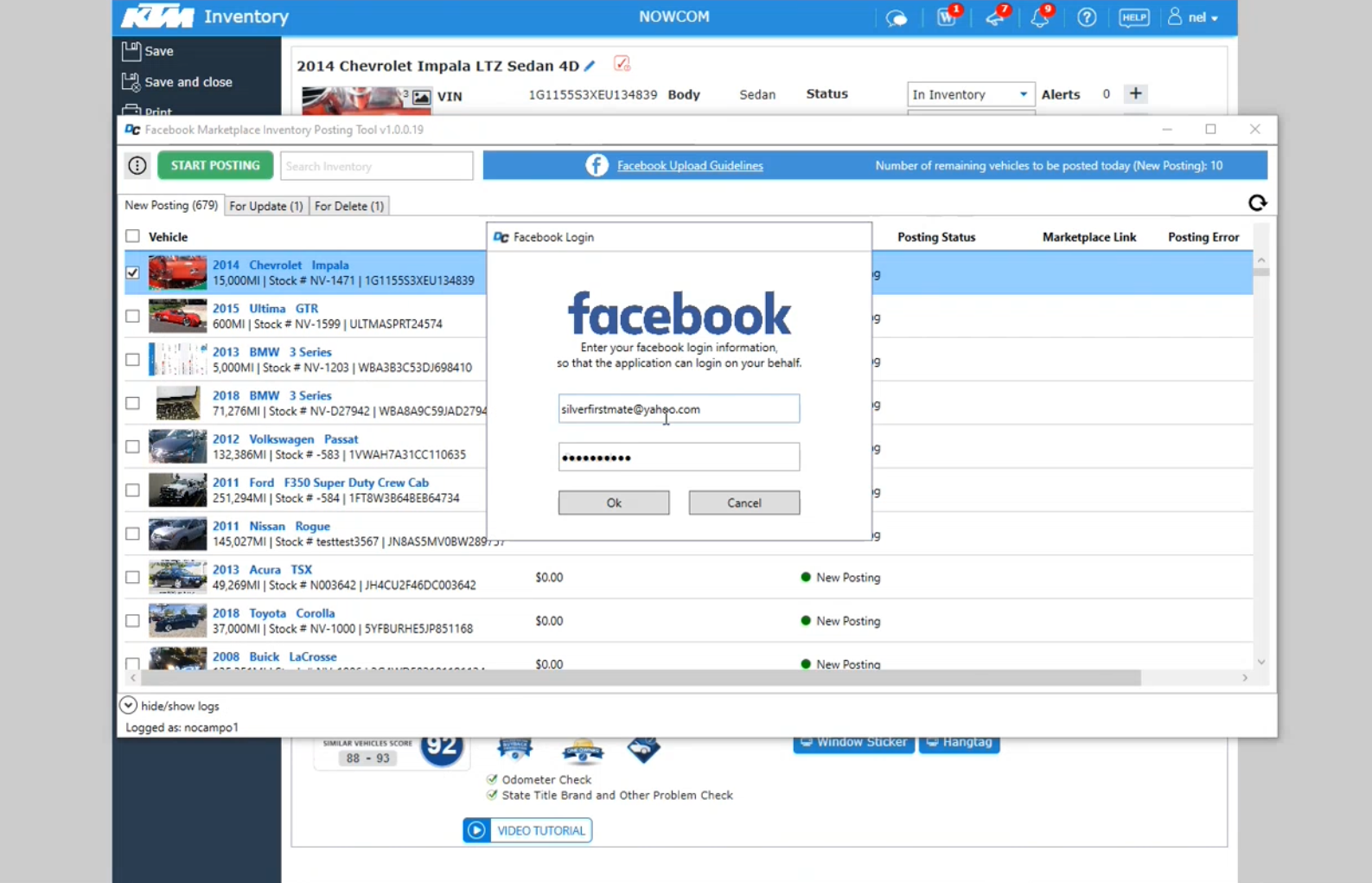Refresh the inventory list
The height and width of the screenshot is (883, 1372).
1257,203
